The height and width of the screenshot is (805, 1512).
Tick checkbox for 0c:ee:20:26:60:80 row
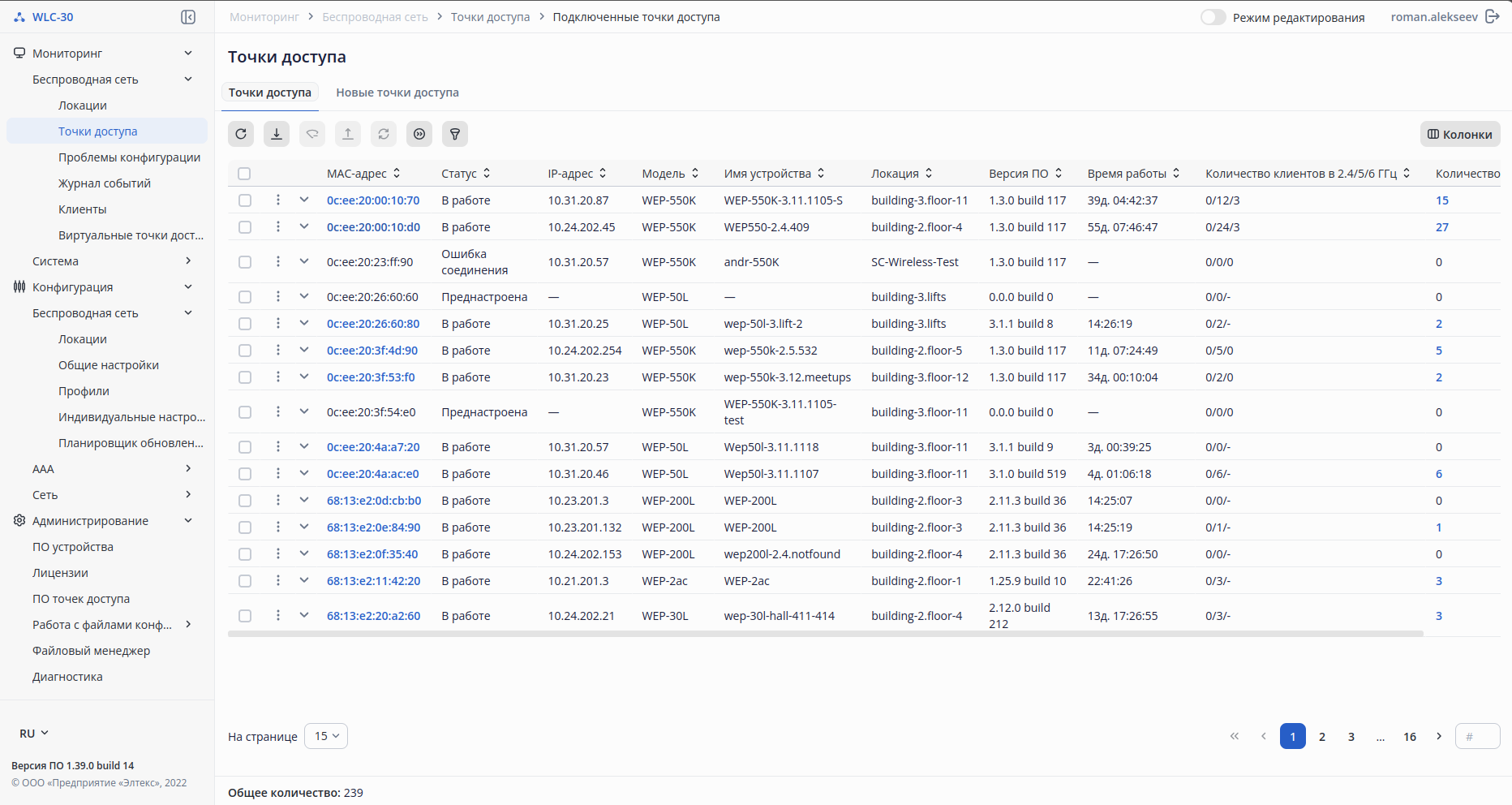click(245, 324)
